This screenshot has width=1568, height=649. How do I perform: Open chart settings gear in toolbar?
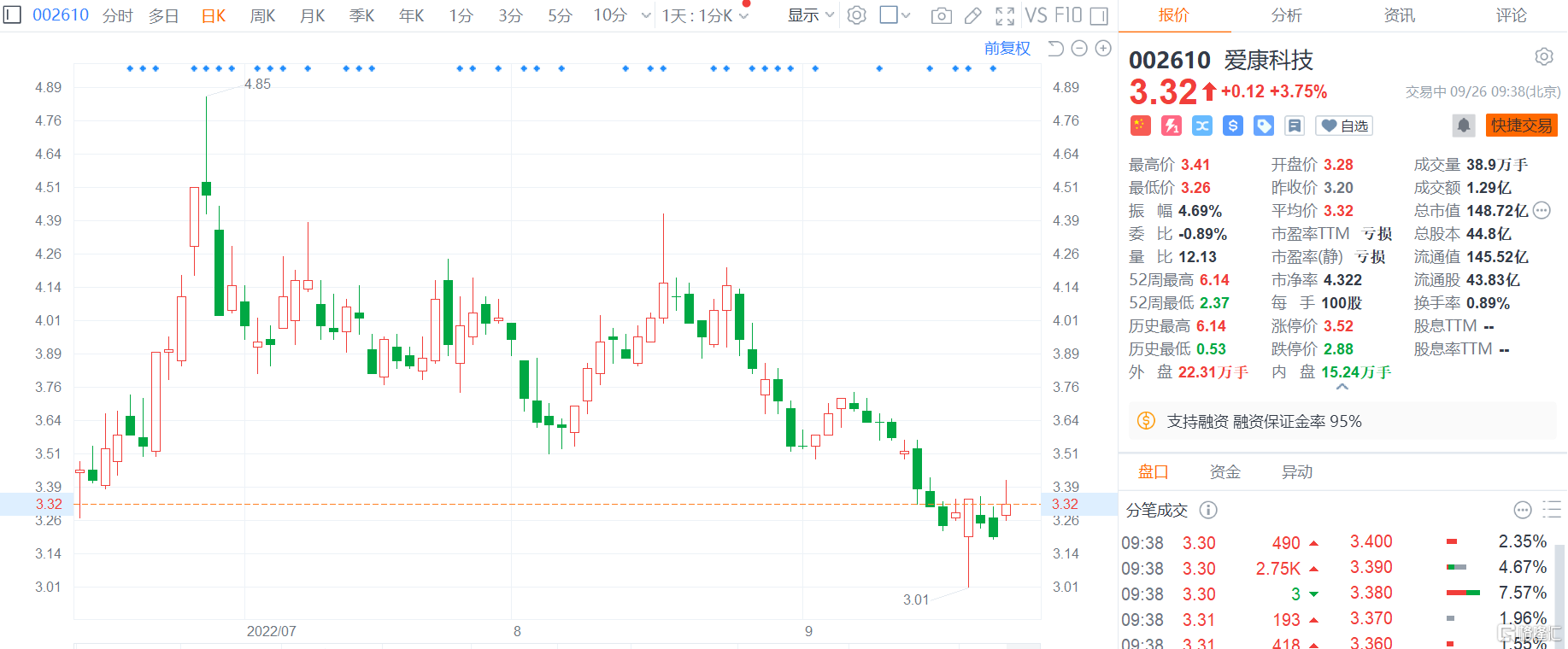(856, 15)
